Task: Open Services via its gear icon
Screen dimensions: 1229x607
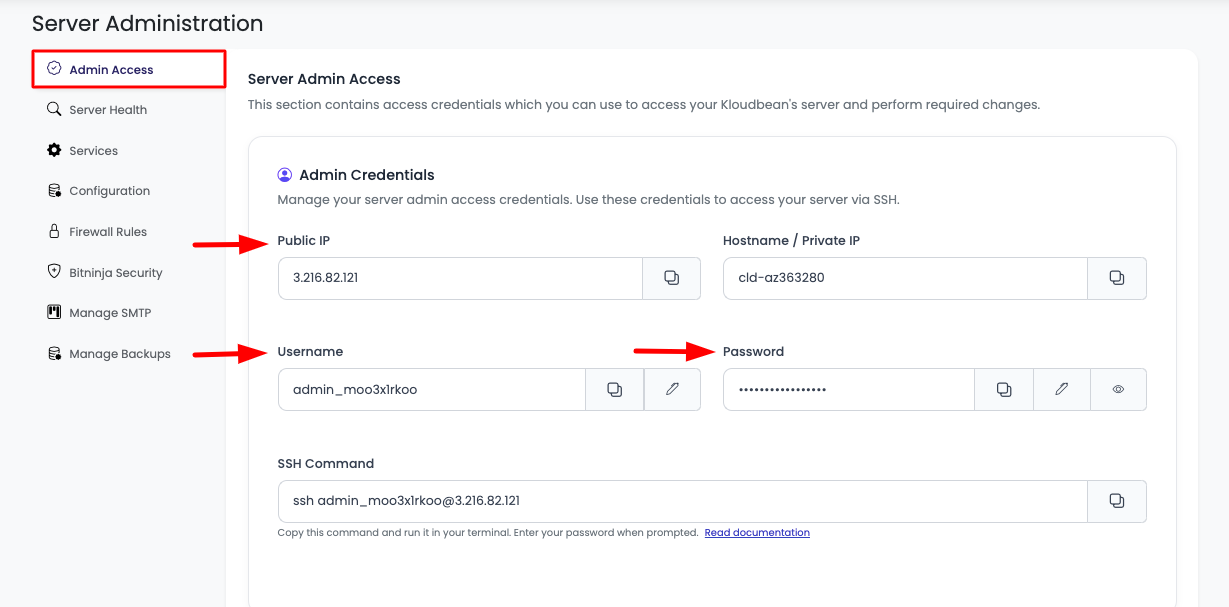Action: tap(53, 150)
